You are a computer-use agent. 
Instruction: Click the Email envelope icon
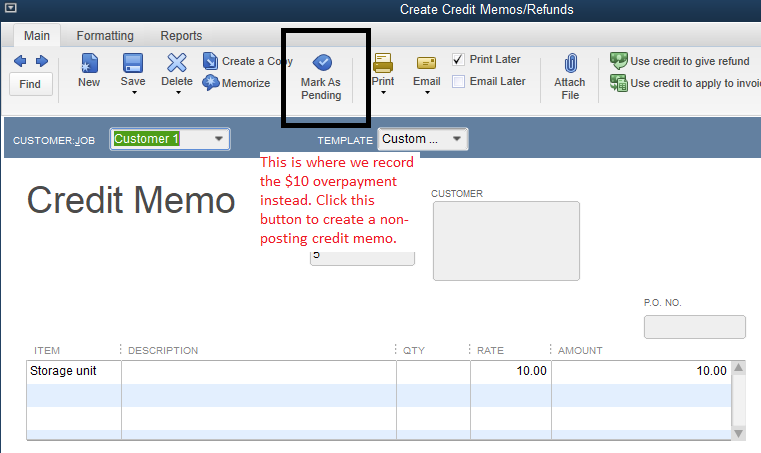pos(427,64)
